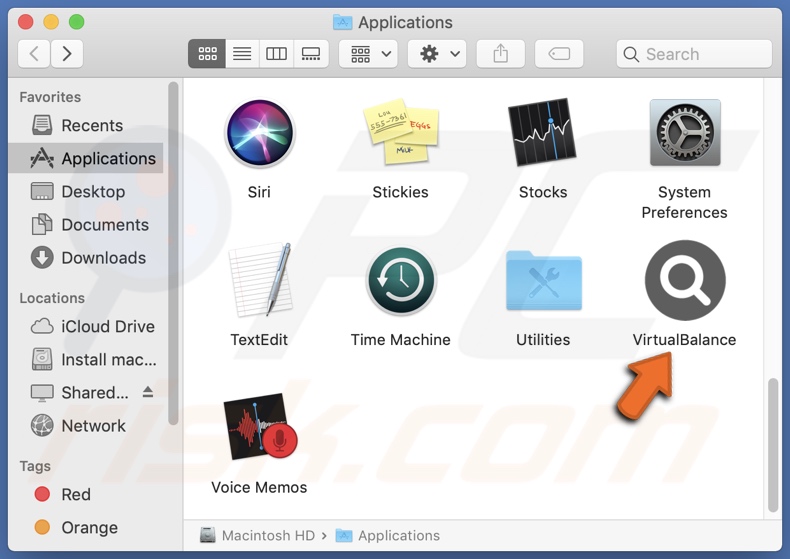Viewport: 790px width, 559px height.
Task: Open System Preferences gear icon
Action: tap(685, 132)
